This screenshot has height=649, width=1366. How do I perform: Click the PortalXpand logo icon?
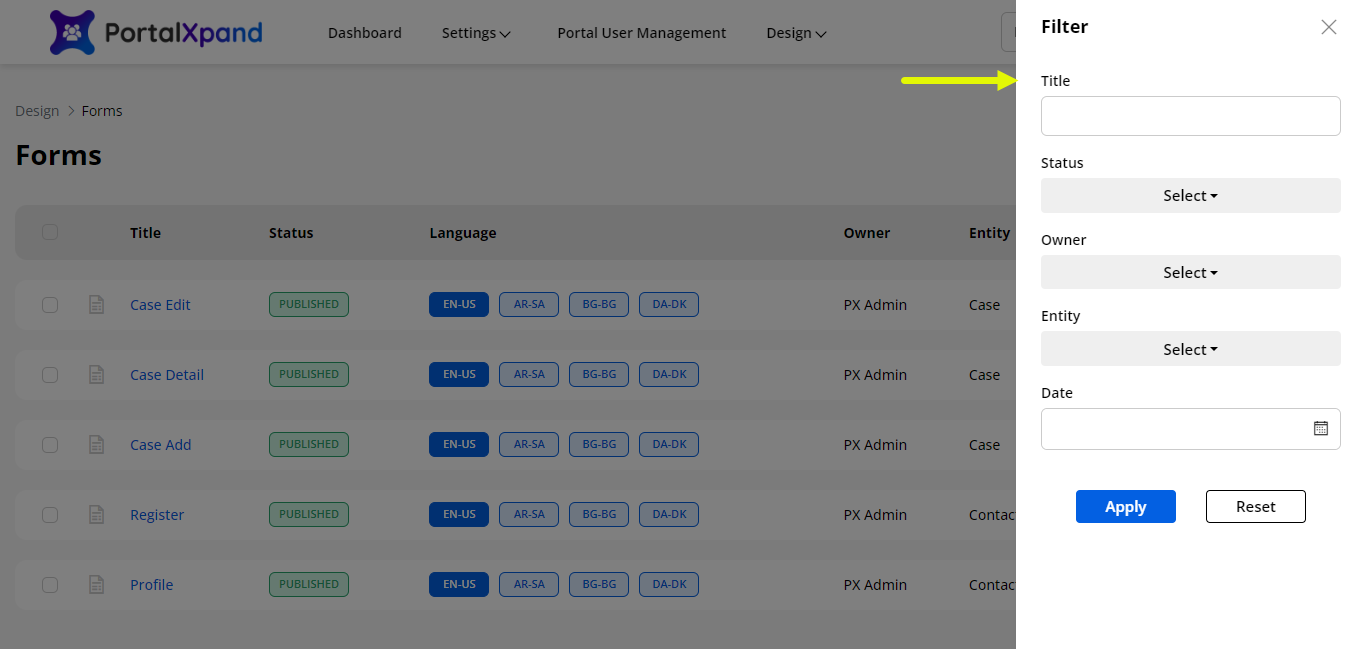point(72,32)
